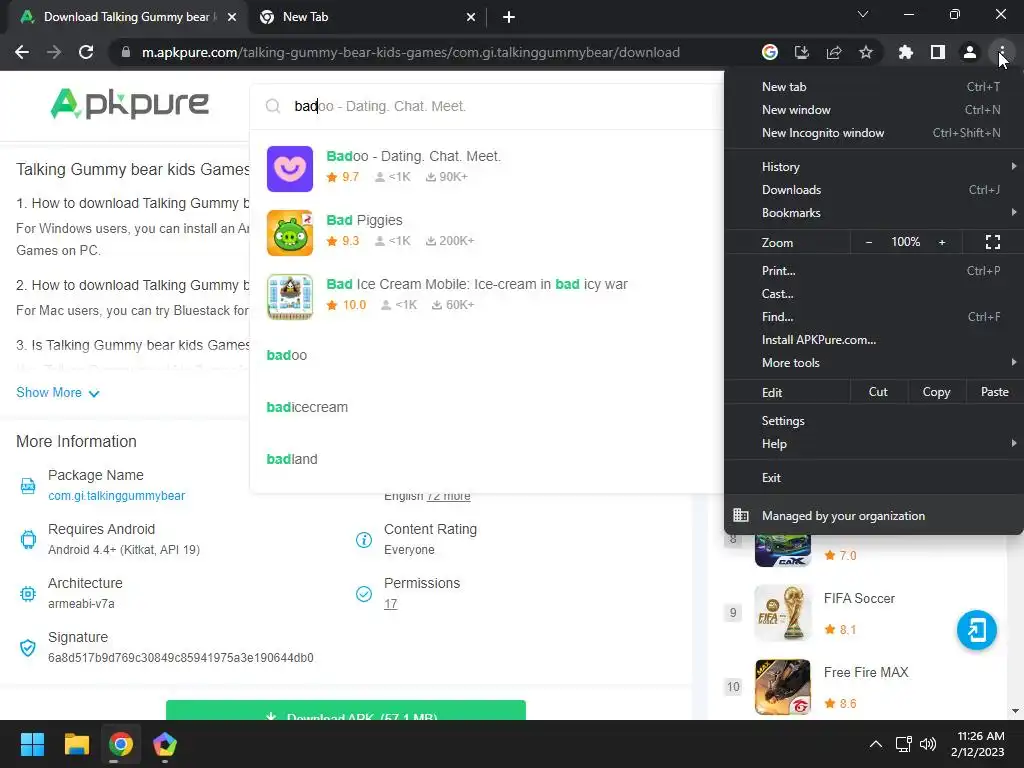Open a New Incognito window
1024x768 pixels.
(874, 133)
